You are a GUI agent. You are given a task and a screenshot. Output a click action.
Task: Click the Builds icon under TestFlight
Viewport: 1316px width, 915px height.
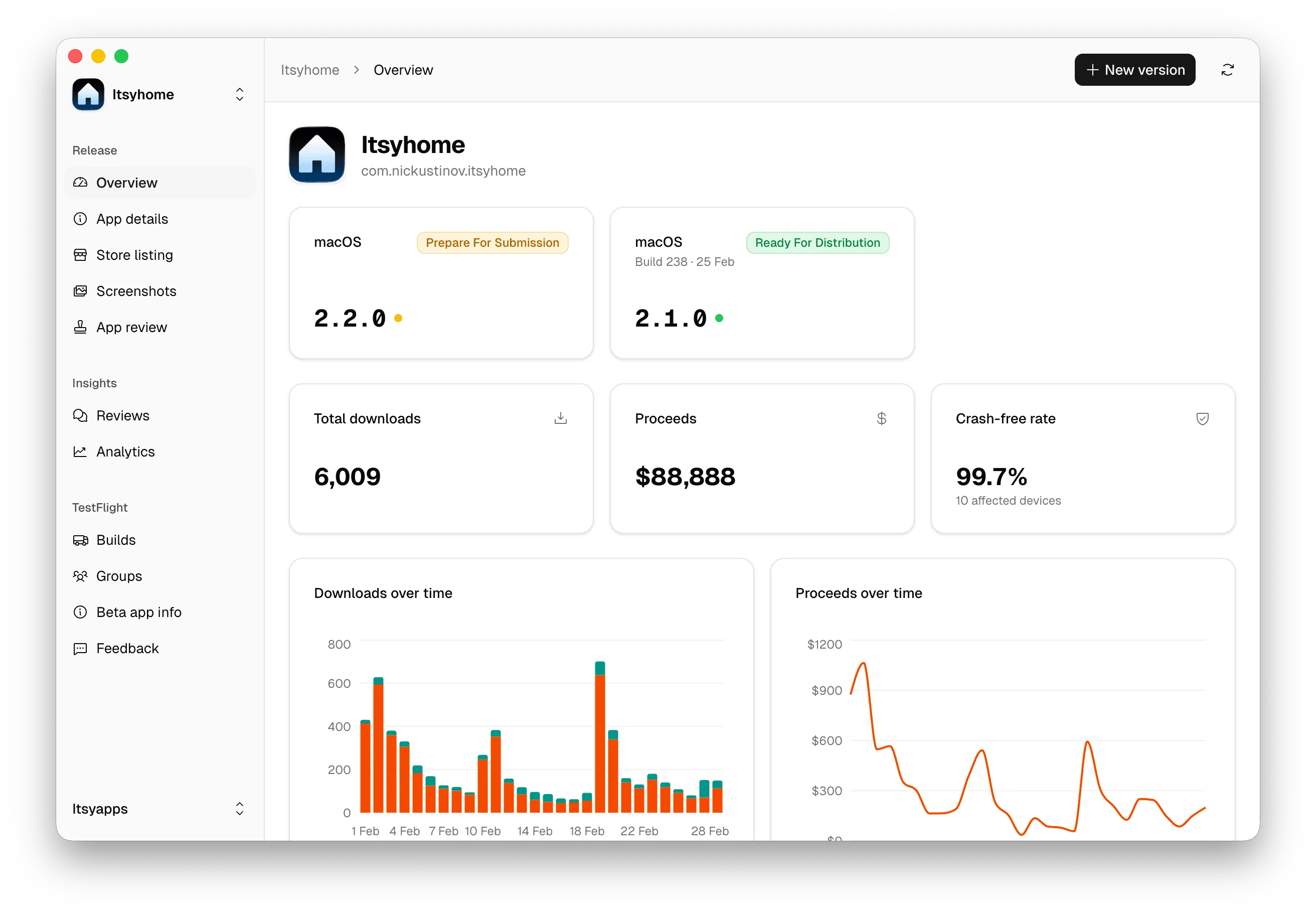(x=81, y=539)
